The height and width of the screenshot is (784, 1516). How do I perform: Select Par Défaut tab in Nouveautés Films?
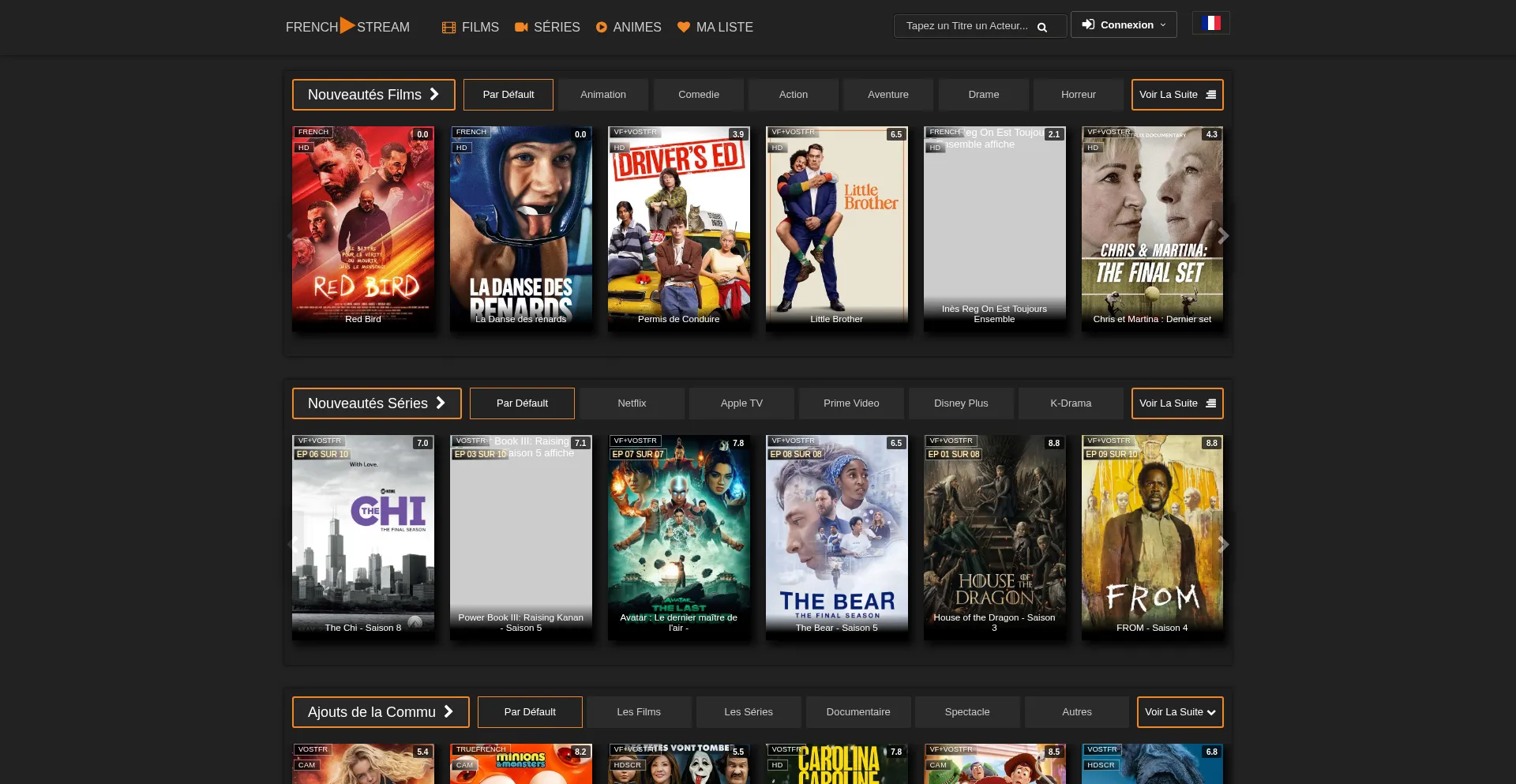click(508, 95)
